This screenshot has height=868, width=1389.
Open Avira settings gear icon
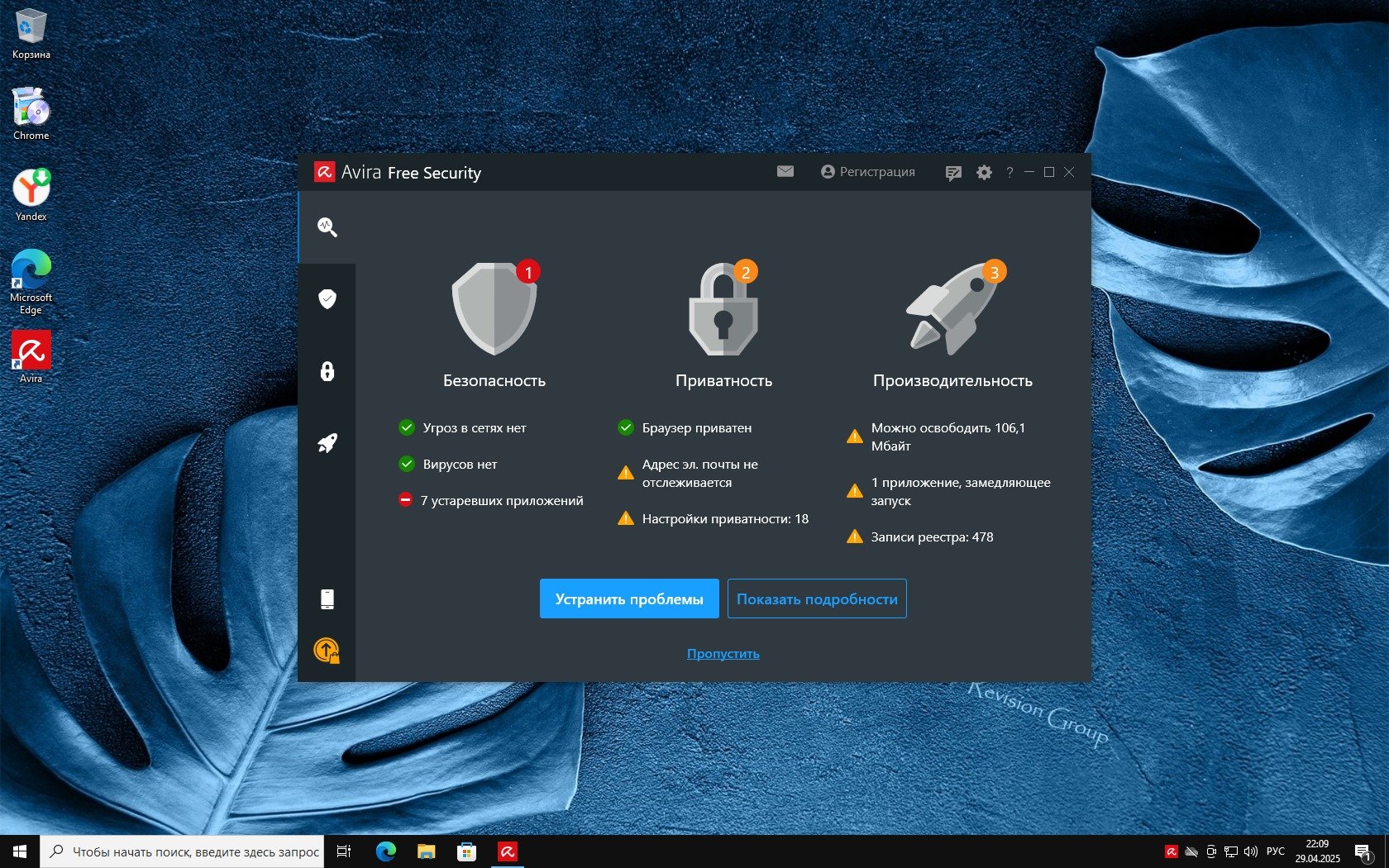coord(984,173)
